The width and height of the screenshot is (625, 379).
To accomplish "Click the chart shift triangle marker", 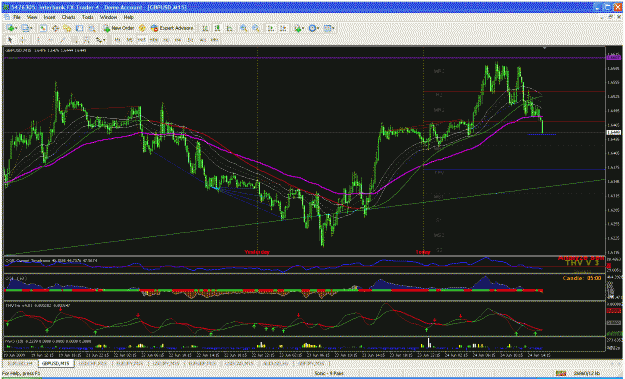I will (x=545, y=48).
